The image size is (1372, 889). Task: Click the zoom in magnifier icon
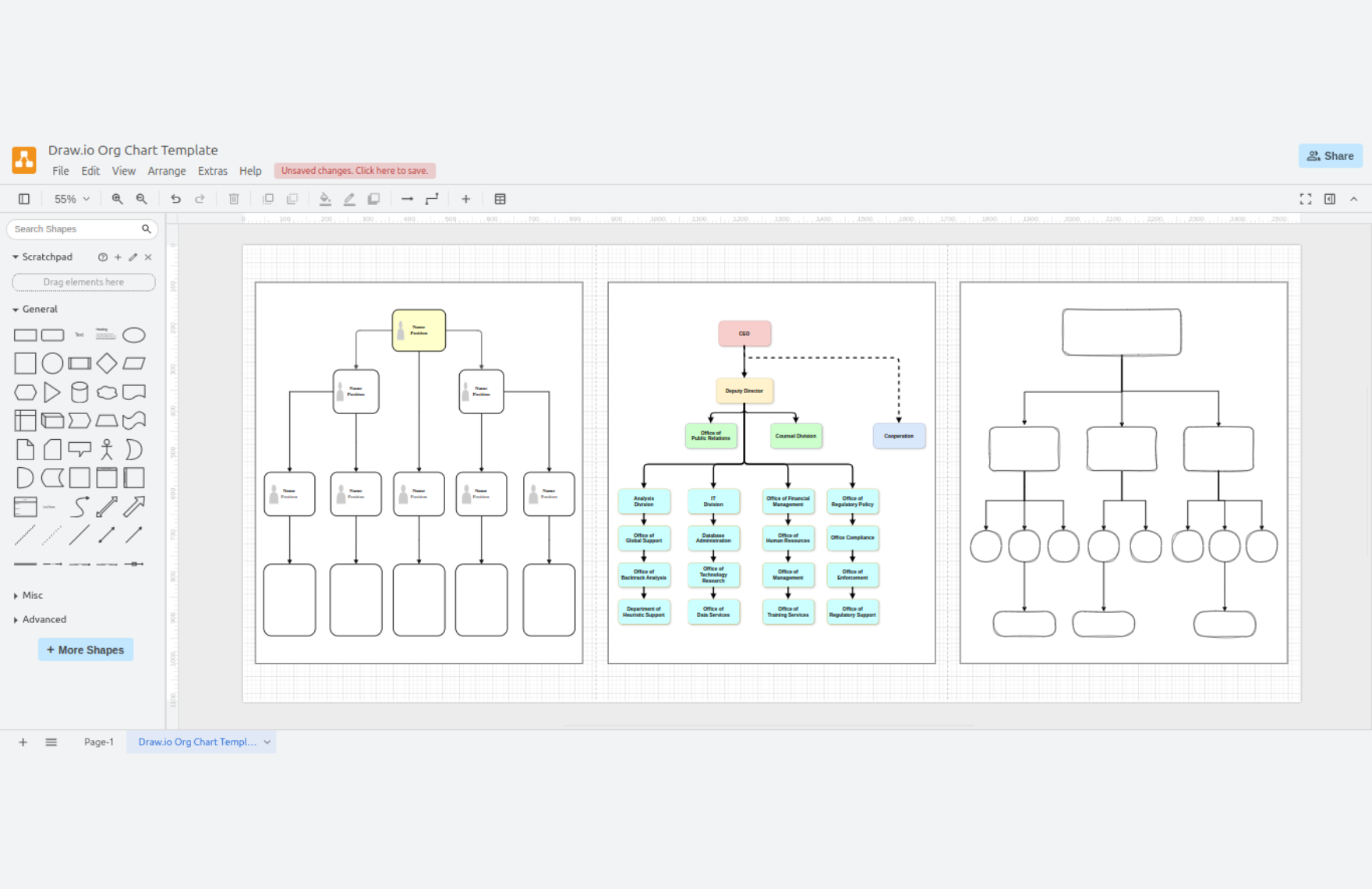pyautogui.click(x=117, y=199)
